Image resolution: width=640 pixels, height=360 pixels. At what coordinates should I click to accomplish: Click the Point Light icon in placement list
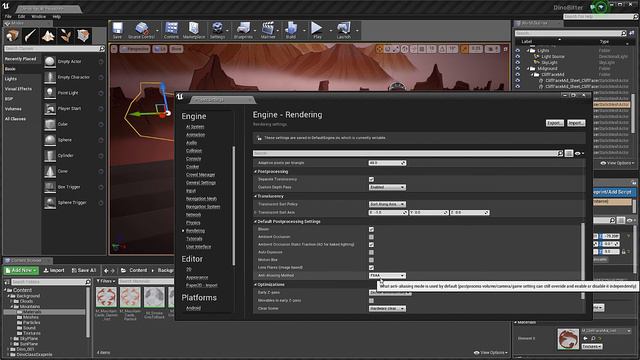50,93
